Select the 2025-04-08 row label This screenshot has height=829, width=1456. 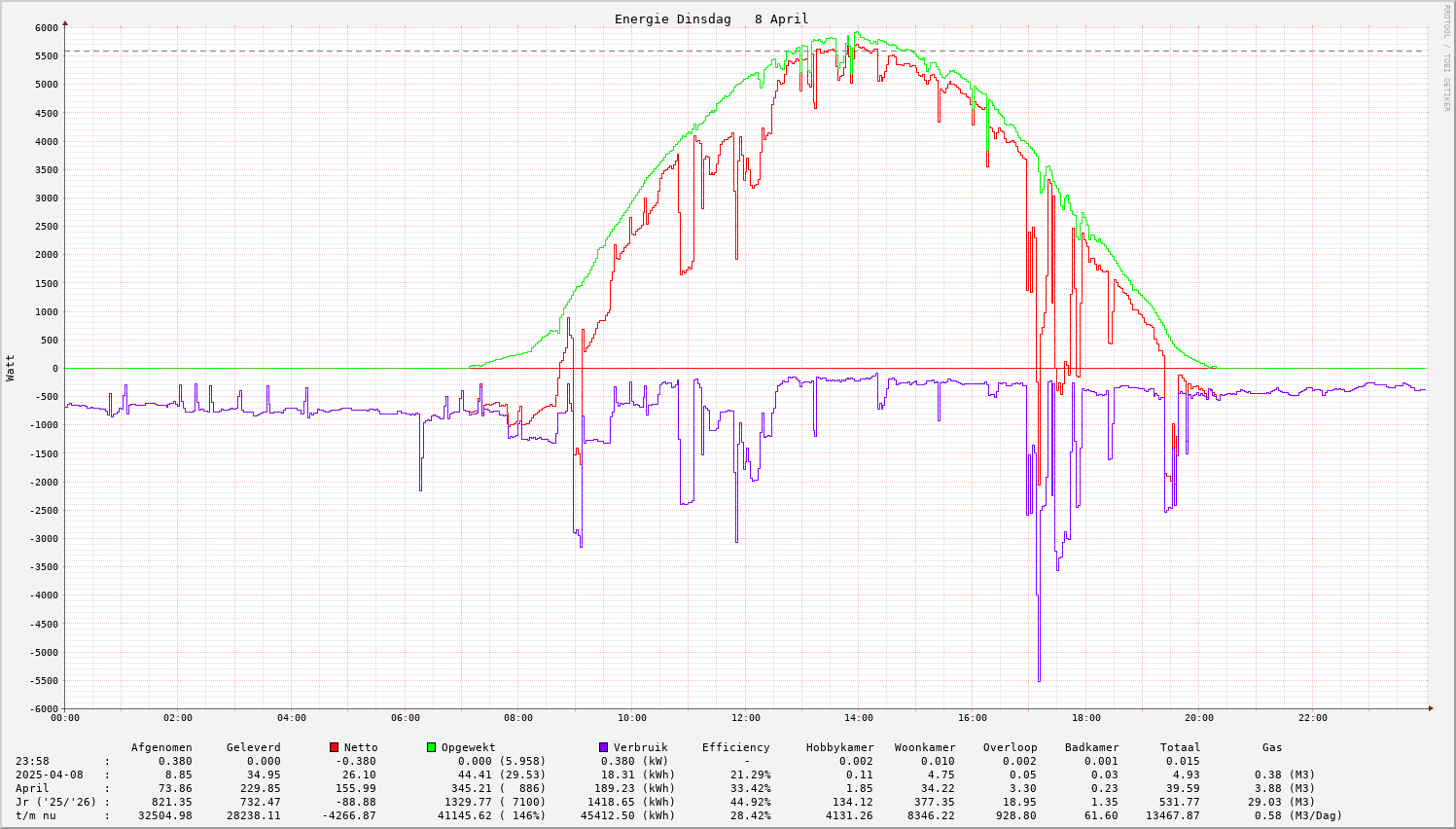[50, 775]
